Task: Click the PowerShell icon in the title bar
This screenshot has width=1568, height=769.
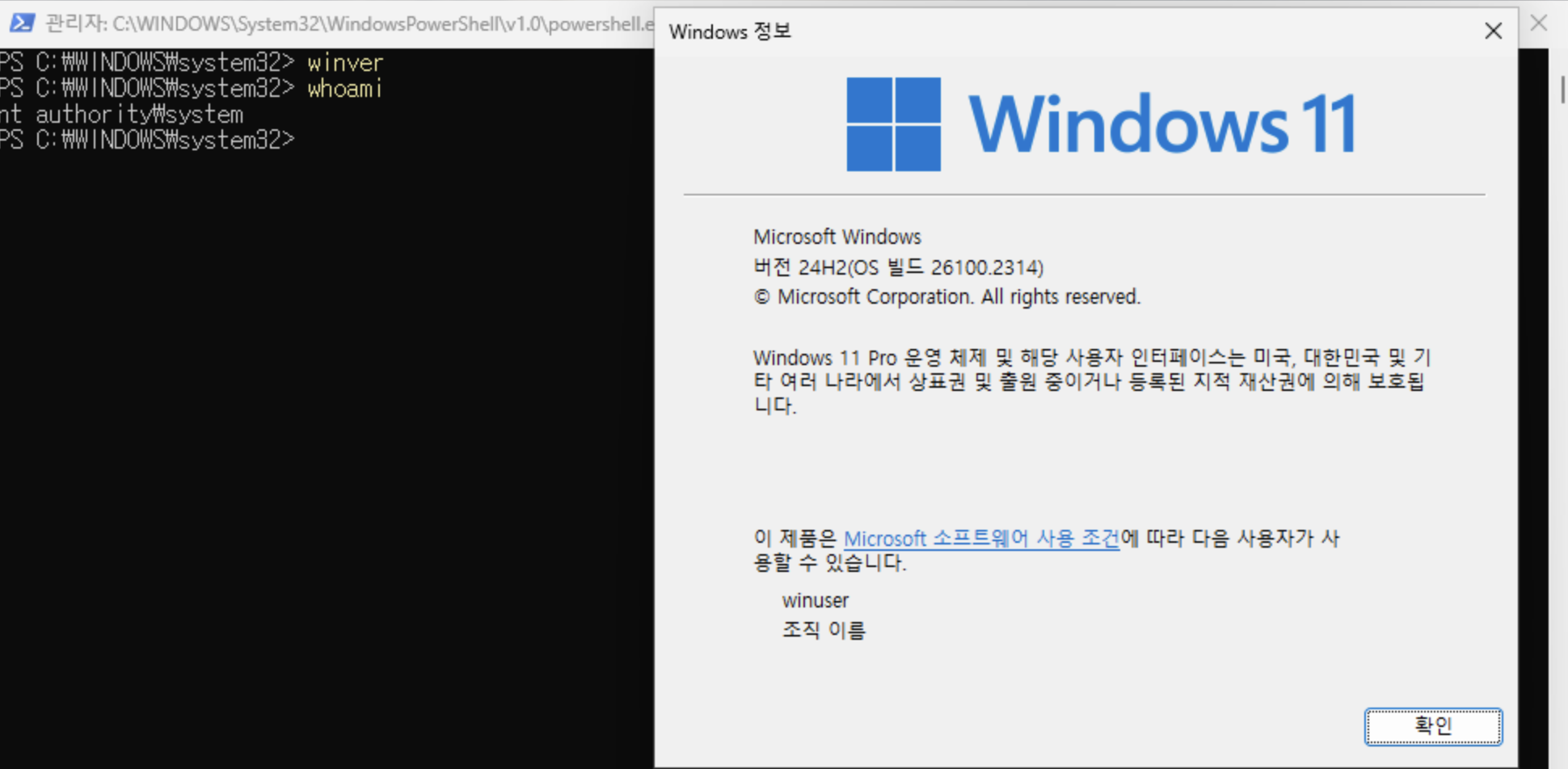Action: coord(22,23)
